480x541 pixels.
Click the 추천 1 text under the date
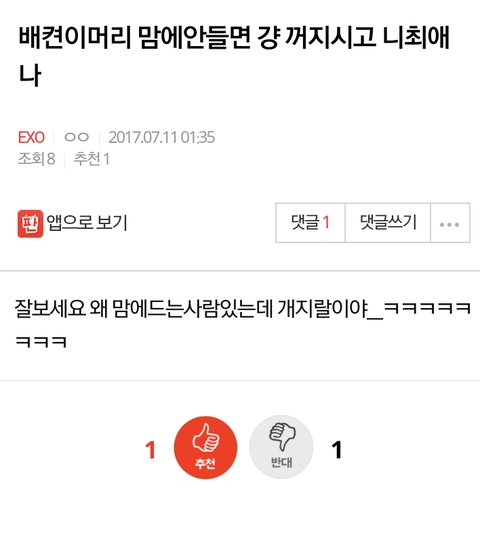[91, 159]
